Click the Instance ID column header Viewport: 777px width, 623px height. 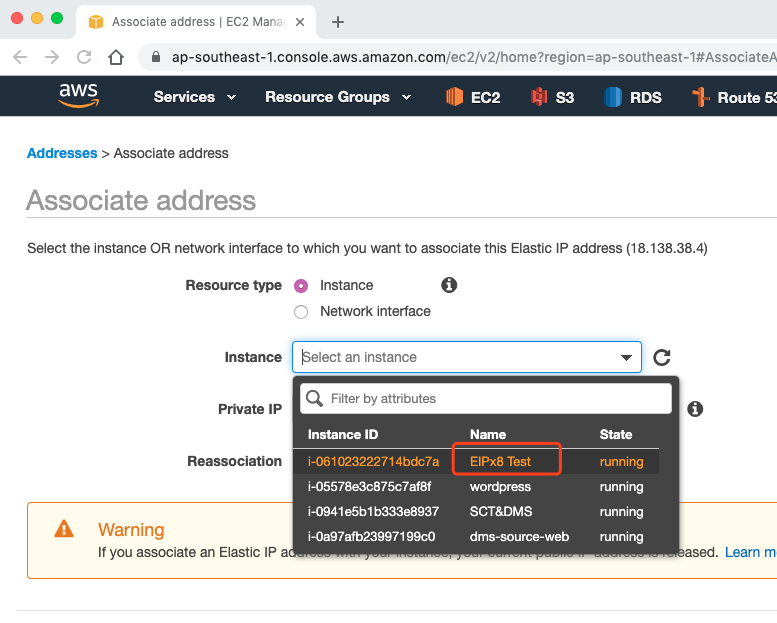343,435
